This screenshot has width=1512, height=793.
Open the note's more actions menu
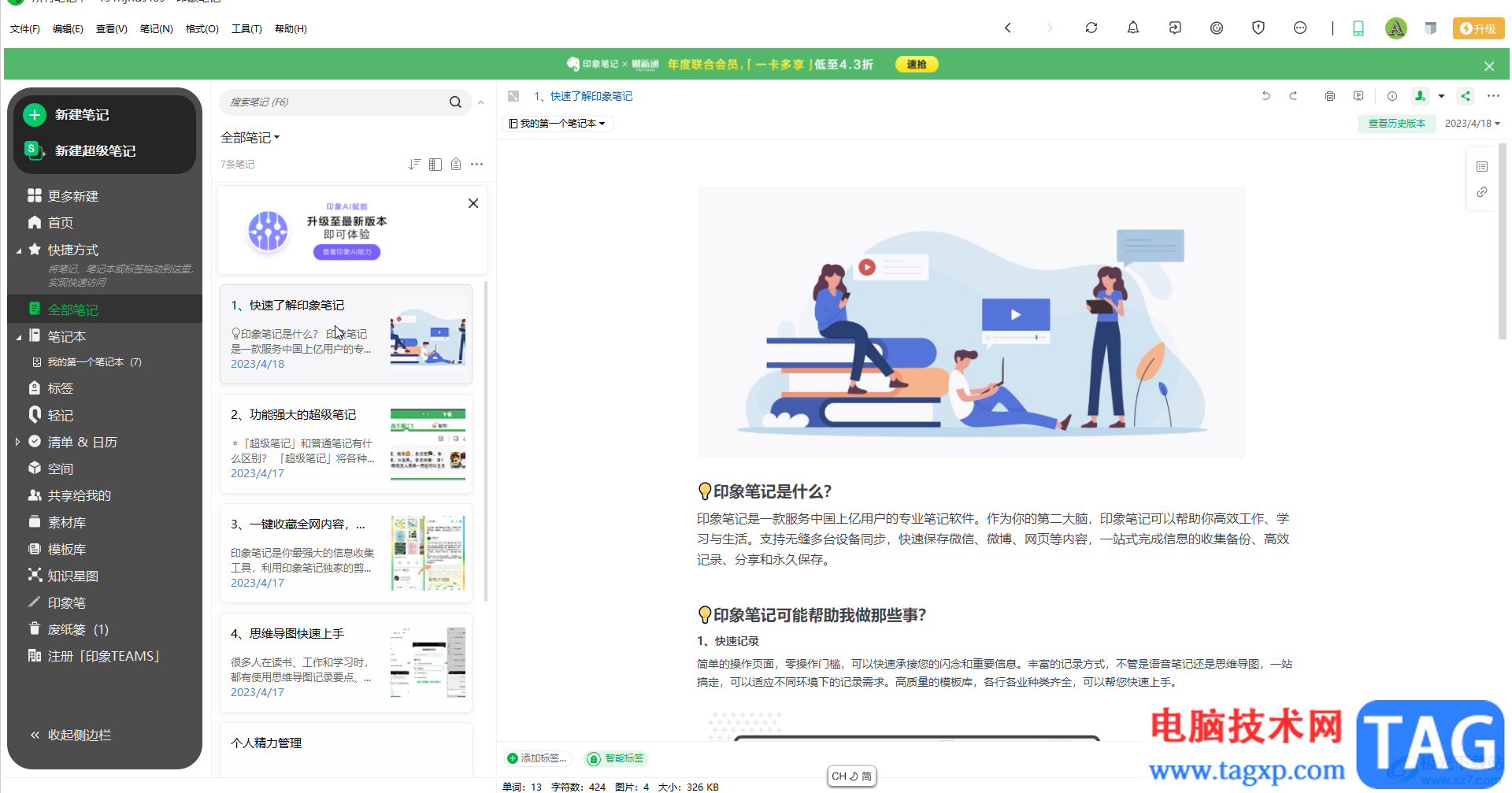[x=1493, y=96]
